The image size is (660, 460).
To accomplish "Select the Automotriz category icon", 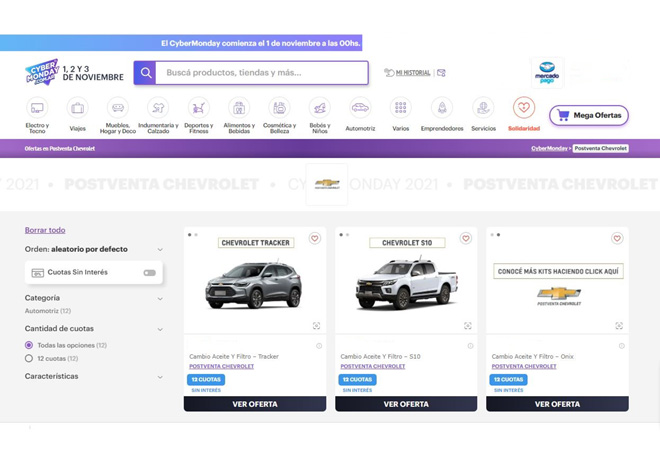I will pos(360,109).
